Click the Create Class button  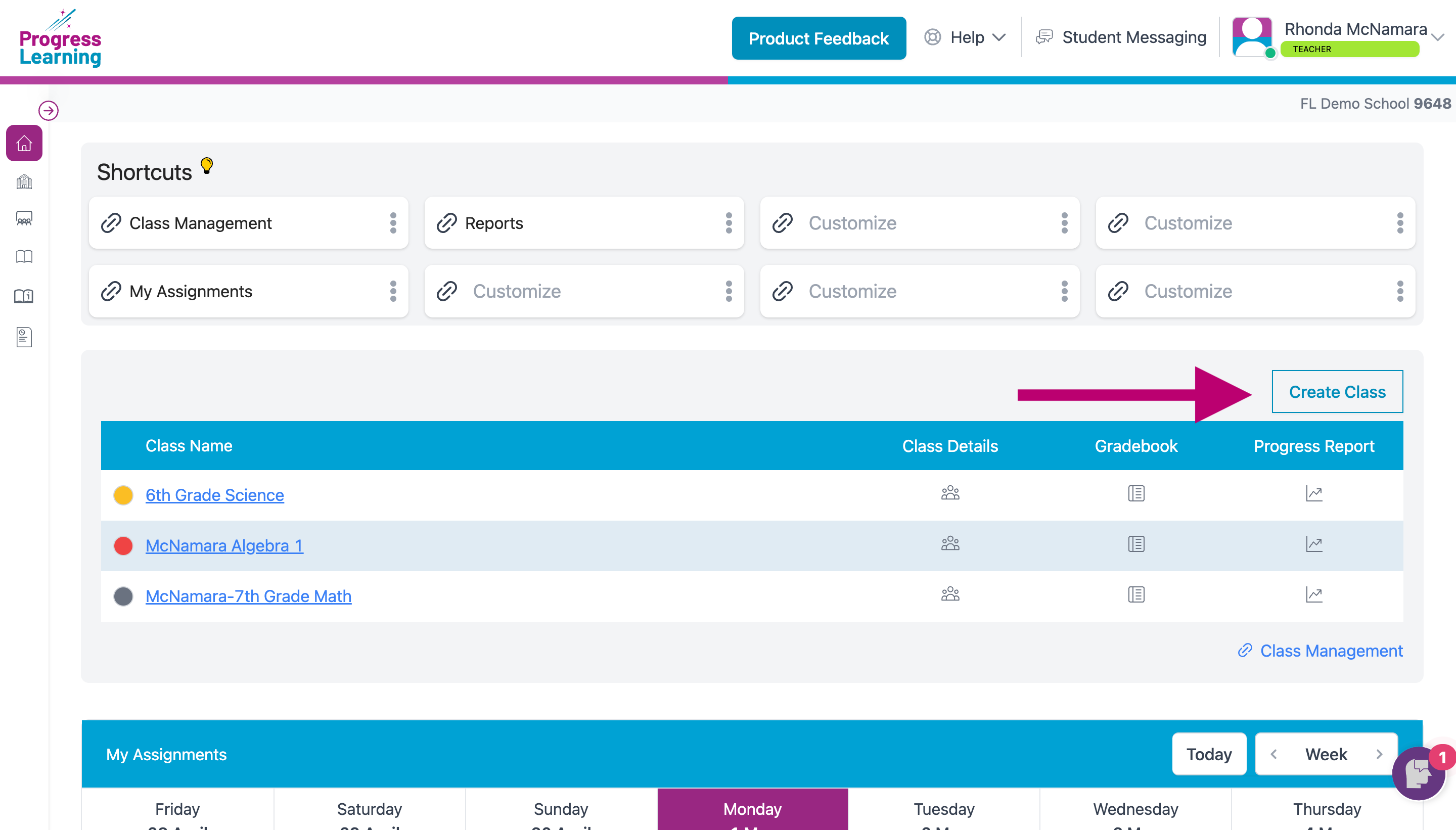[1337, 392]
